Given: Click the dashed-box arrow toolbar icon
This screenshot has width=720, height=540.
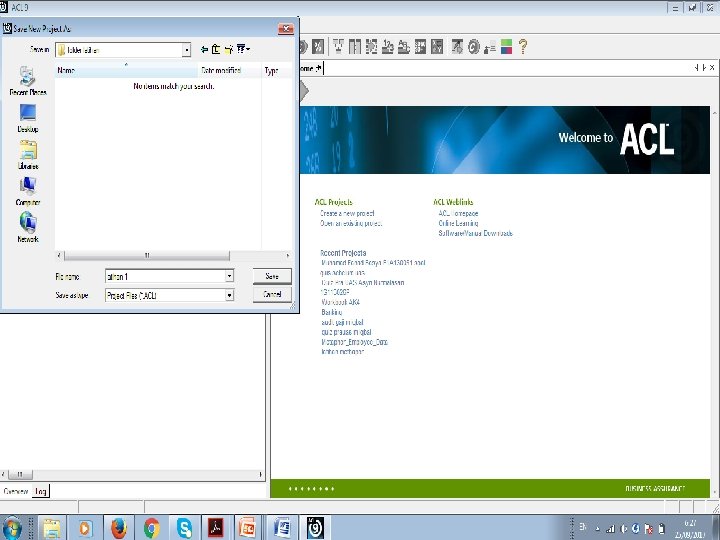Looking at the screenshot, I should click(371, 46).
